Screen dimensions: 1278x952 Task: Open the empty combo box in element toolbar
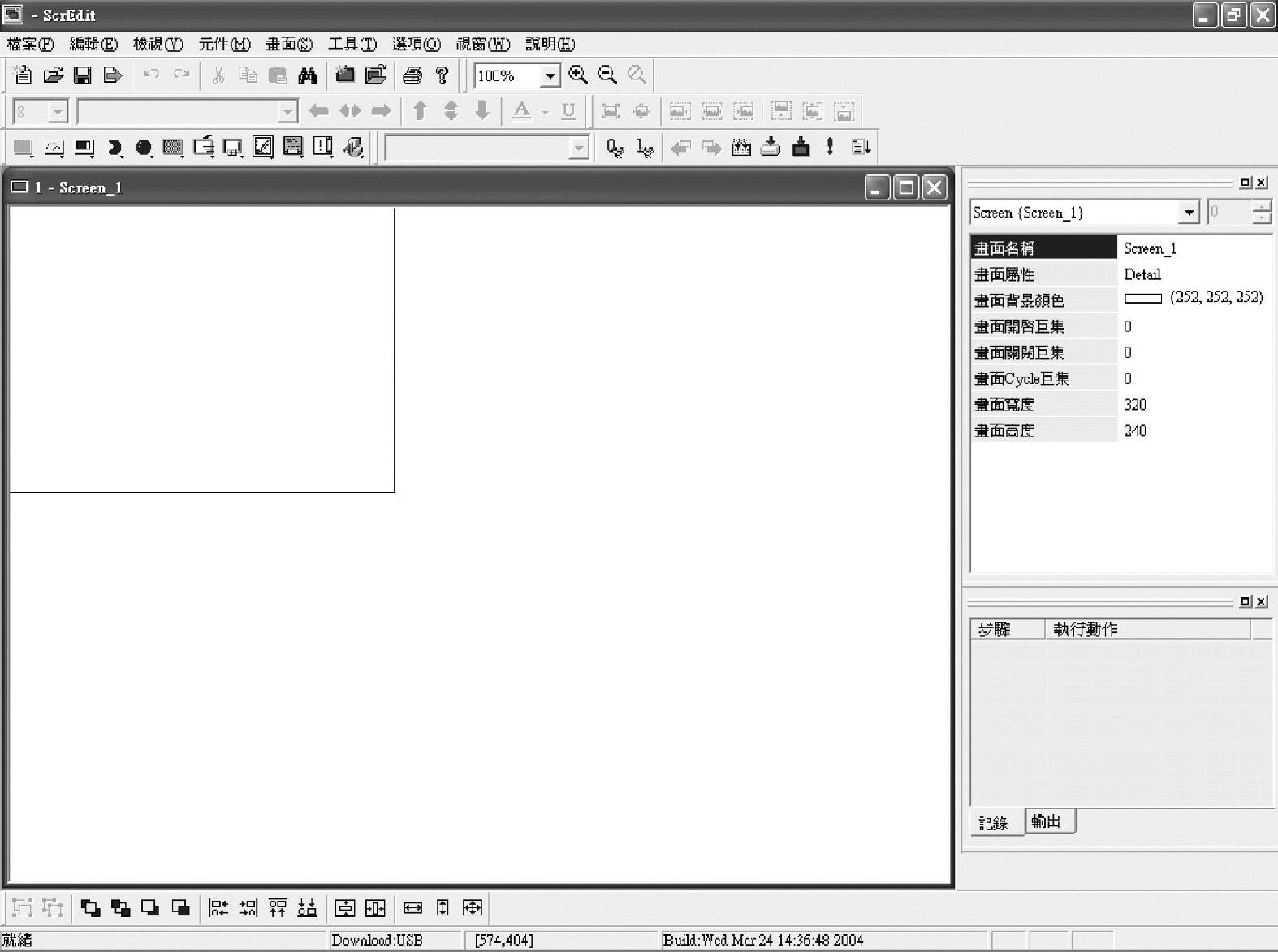click(579, 148)
